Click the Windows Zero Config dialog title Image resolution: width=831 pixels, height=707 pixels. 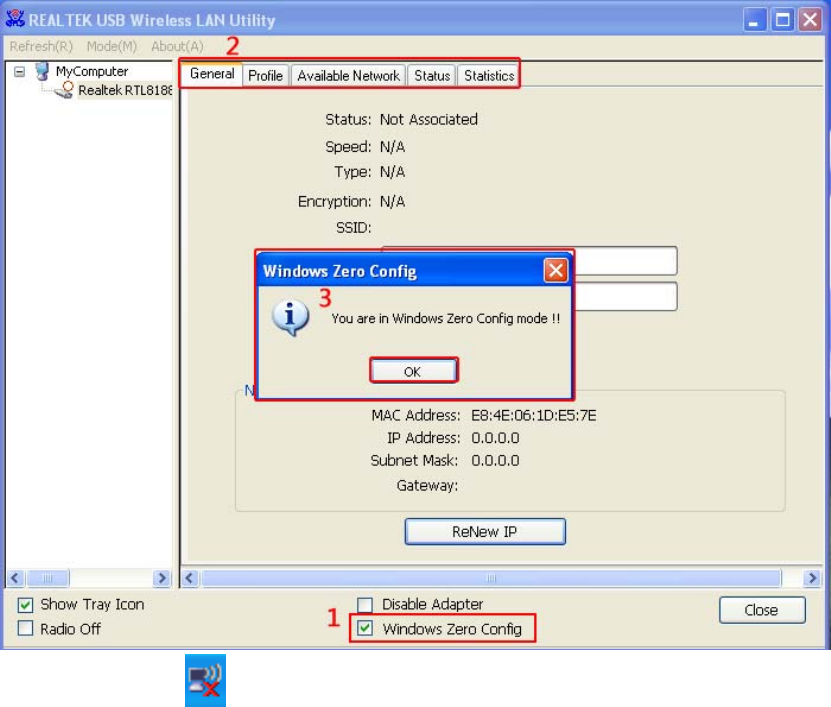point(340,271)
